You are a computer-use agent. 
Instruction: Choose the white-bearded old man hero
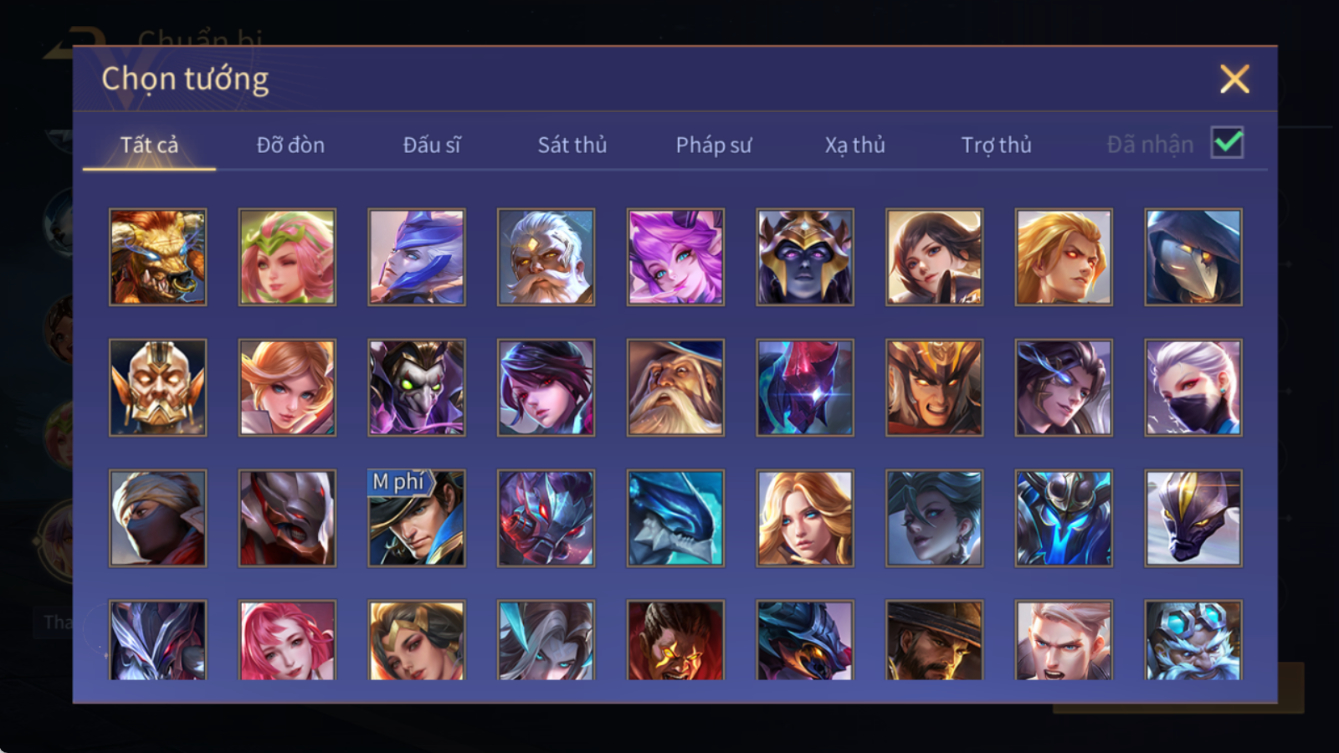coord(546,257)
